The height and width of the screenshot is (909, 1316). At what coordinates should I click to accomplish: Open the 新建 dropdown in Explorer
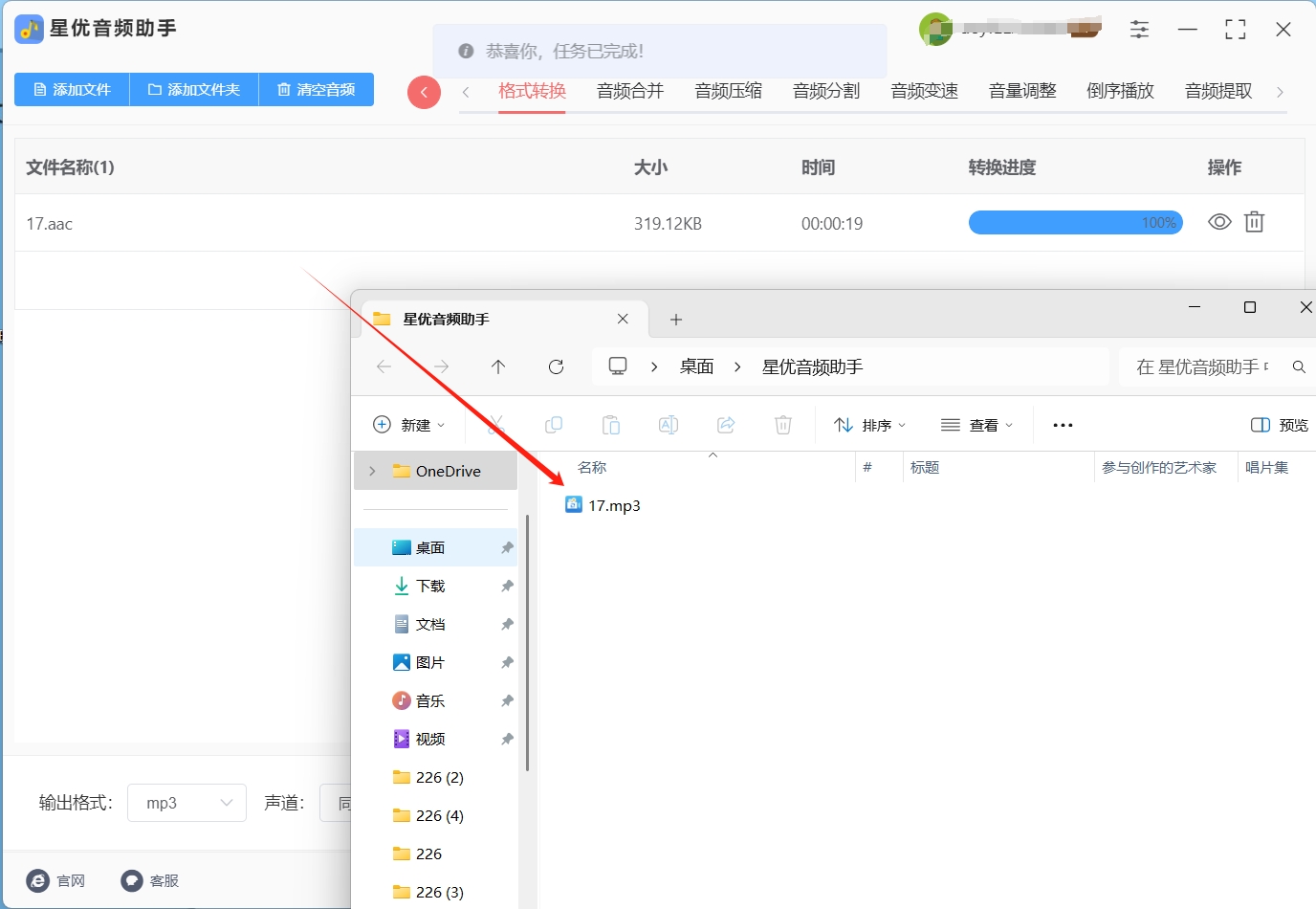[x=409, y=425]
